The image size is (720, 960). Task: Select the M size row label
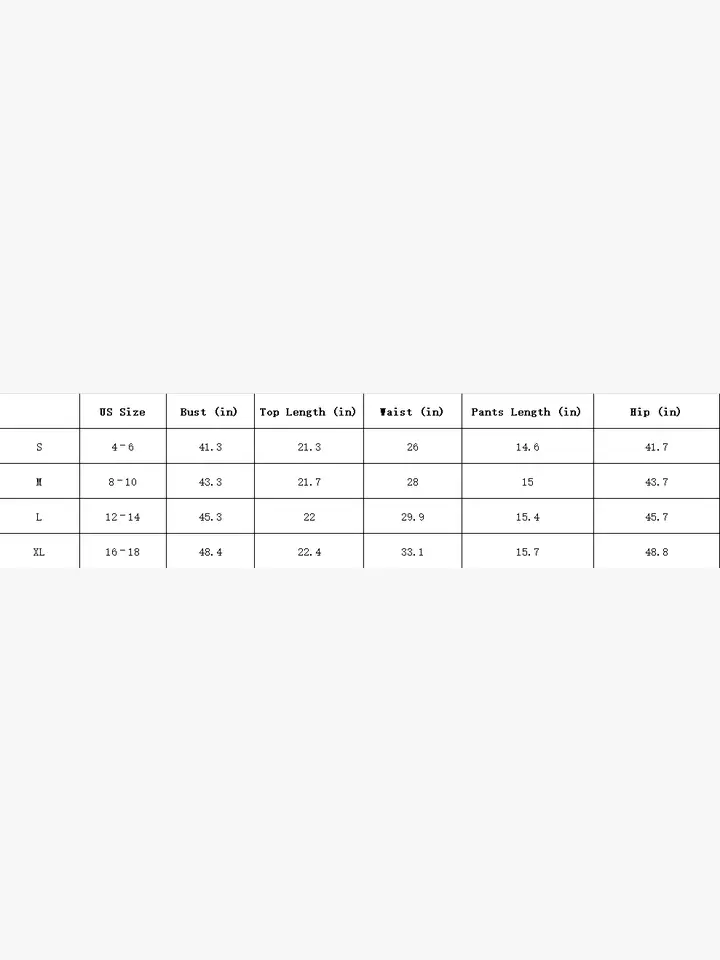[x=39, y=481]
